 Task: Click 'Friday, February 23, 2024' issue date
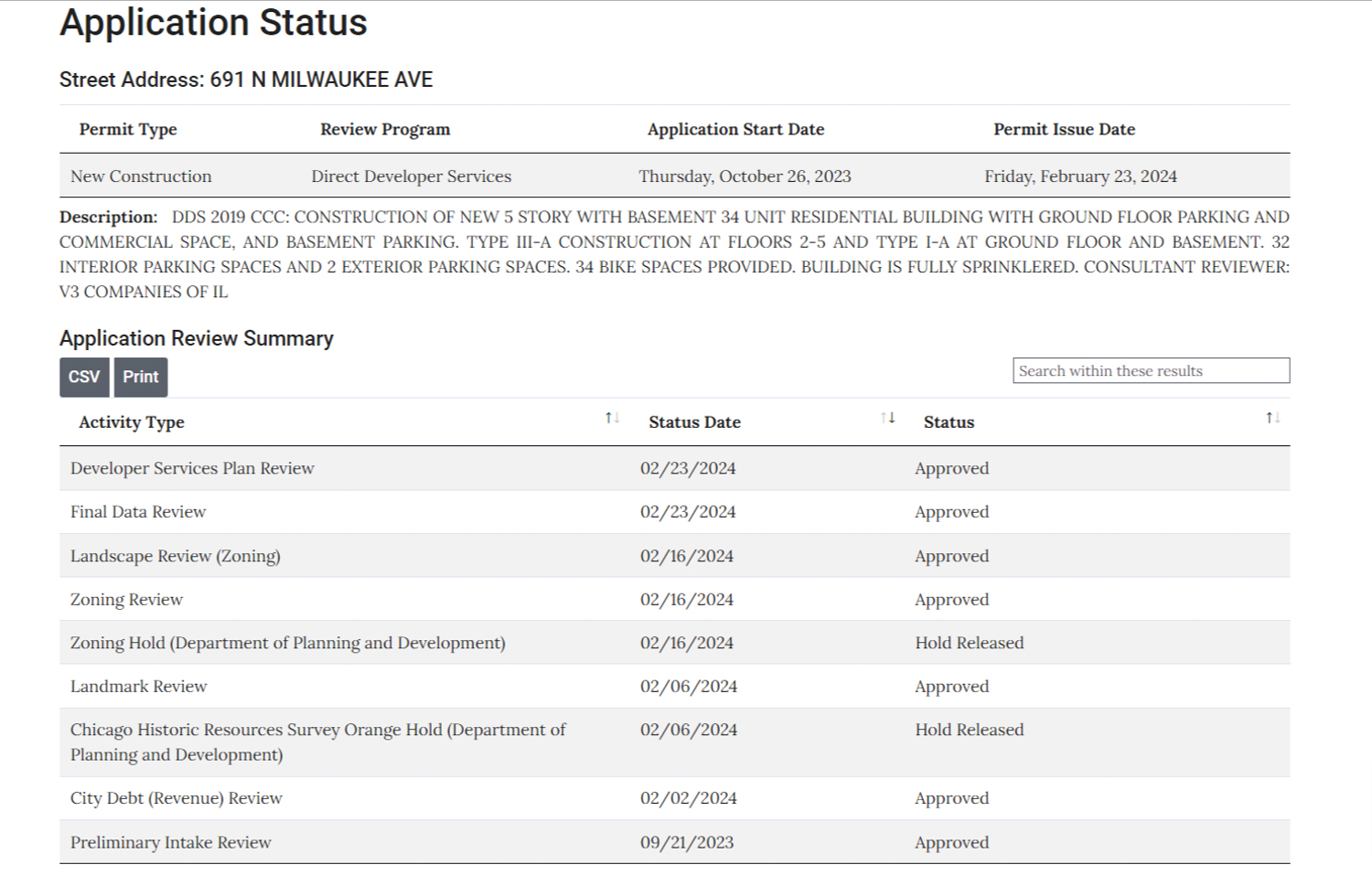[1081, 176]
